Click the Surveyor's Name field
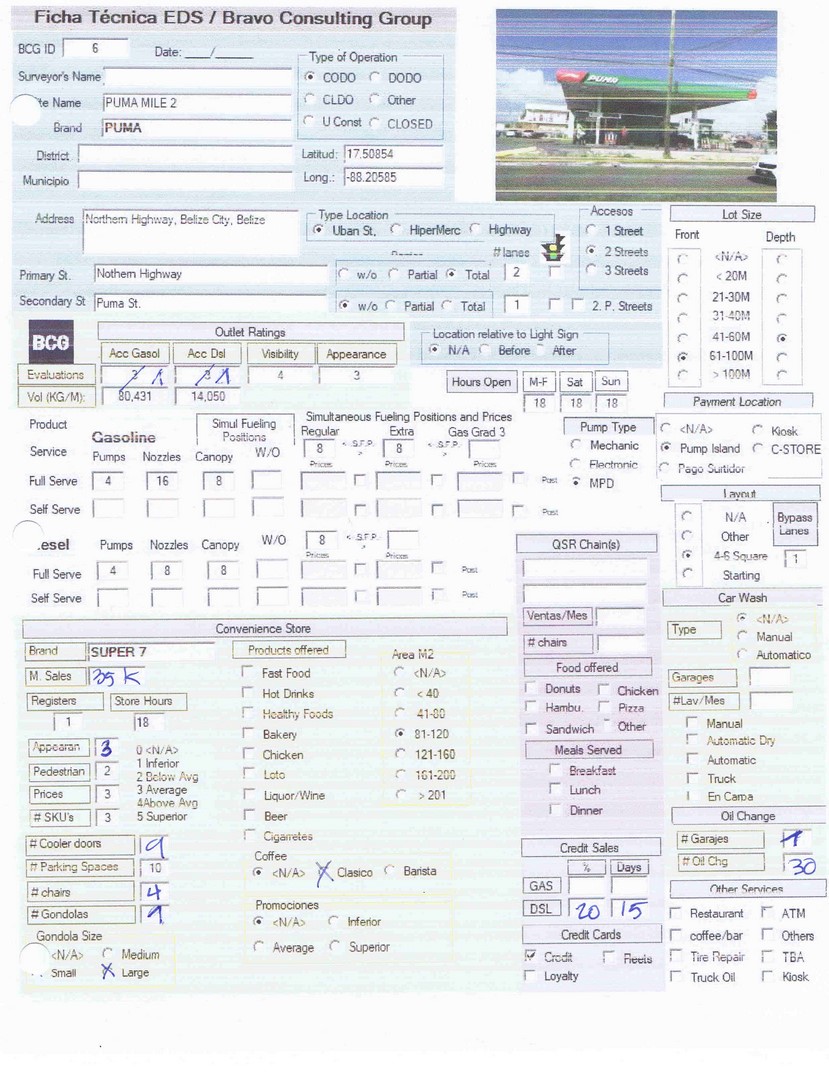Image resolution: width=829 pixels, height=1080 pixels. pos(198,77)
